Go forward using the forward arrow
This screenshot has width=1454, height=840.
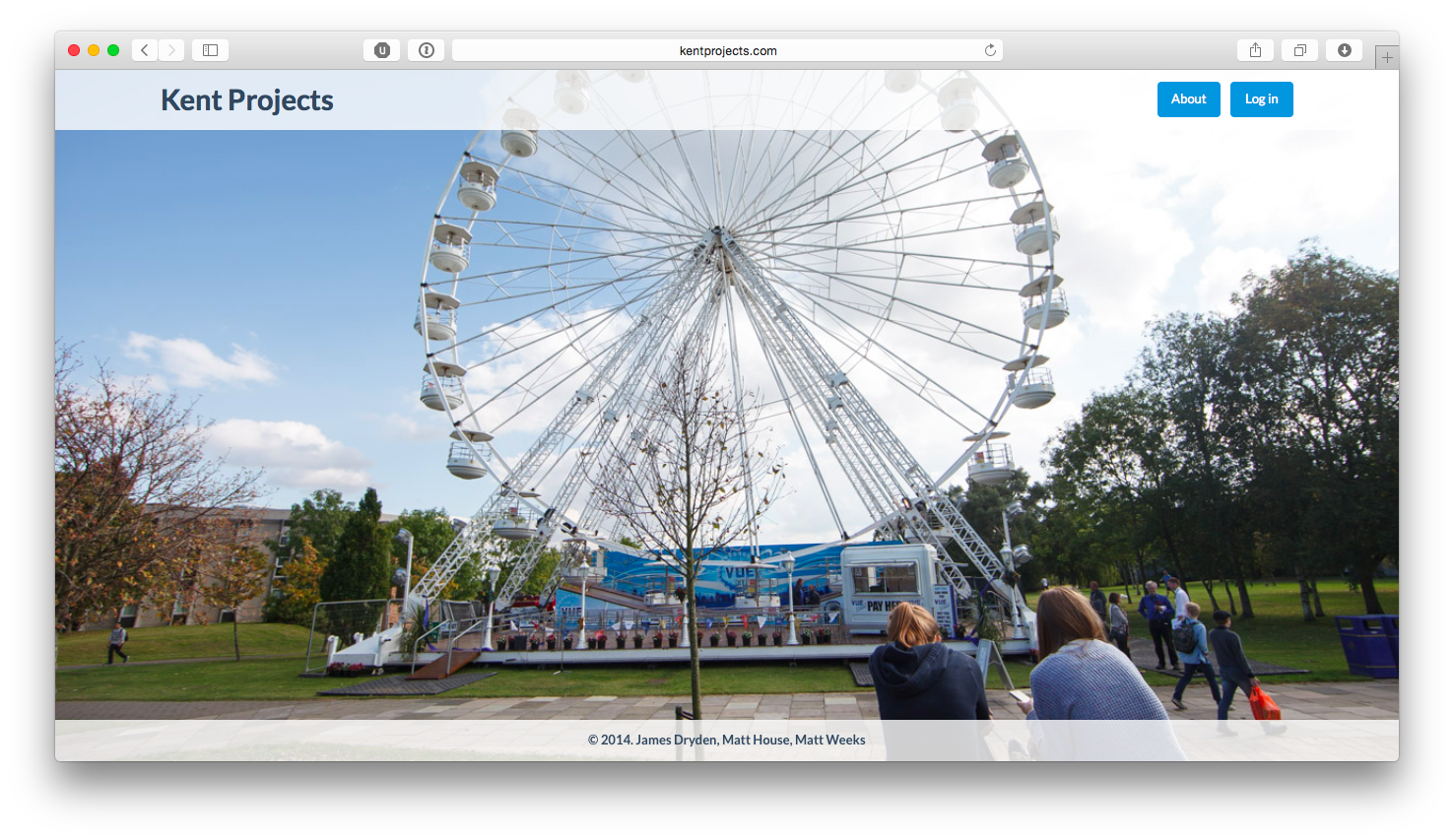pyautogui.click(x=171, y=49)
